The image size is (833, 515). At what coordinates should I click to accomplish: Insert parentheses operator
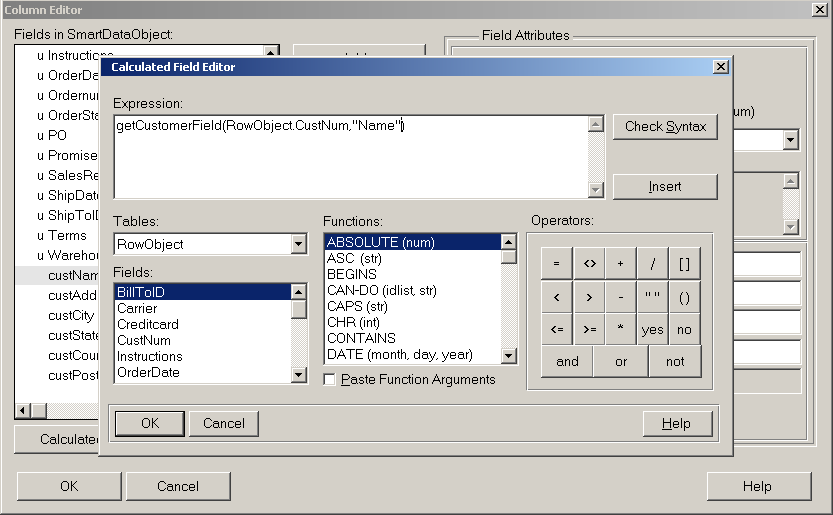[x=685, y=297]
